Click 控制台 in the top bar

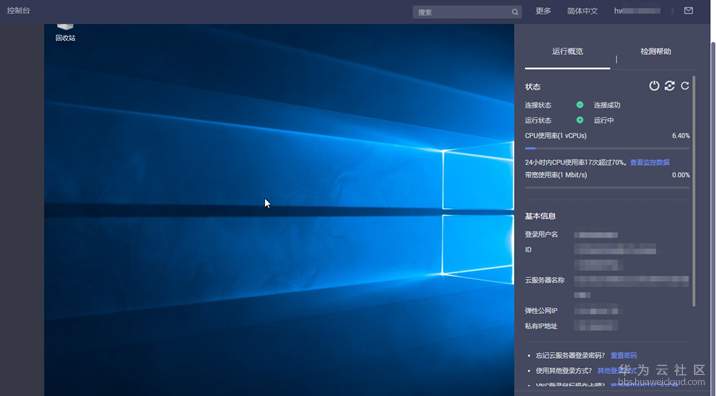[x=19, y=10]
